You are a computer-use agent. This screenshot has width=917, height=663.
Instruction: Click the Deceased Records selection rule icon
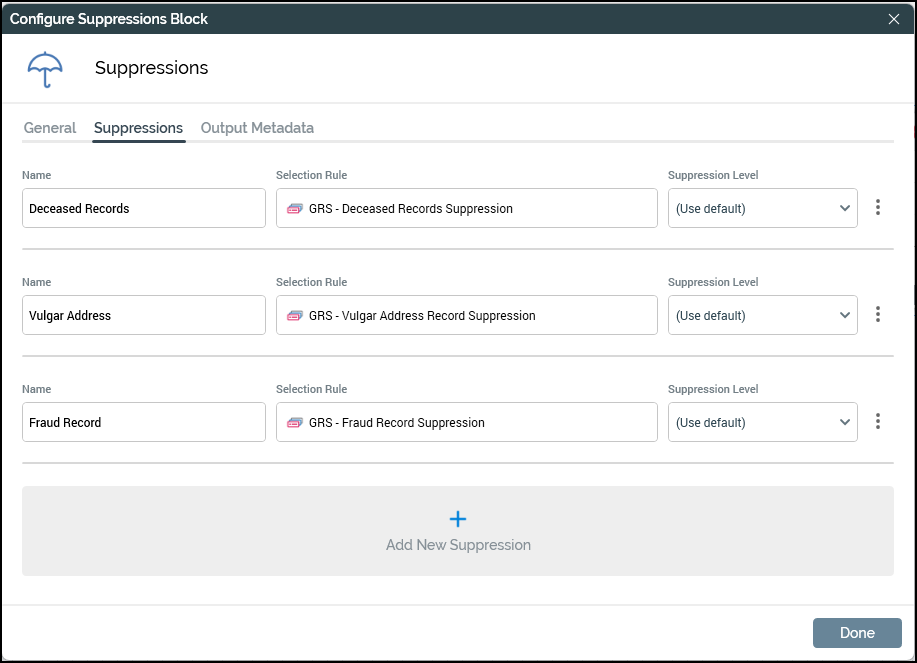click(295, 209)
